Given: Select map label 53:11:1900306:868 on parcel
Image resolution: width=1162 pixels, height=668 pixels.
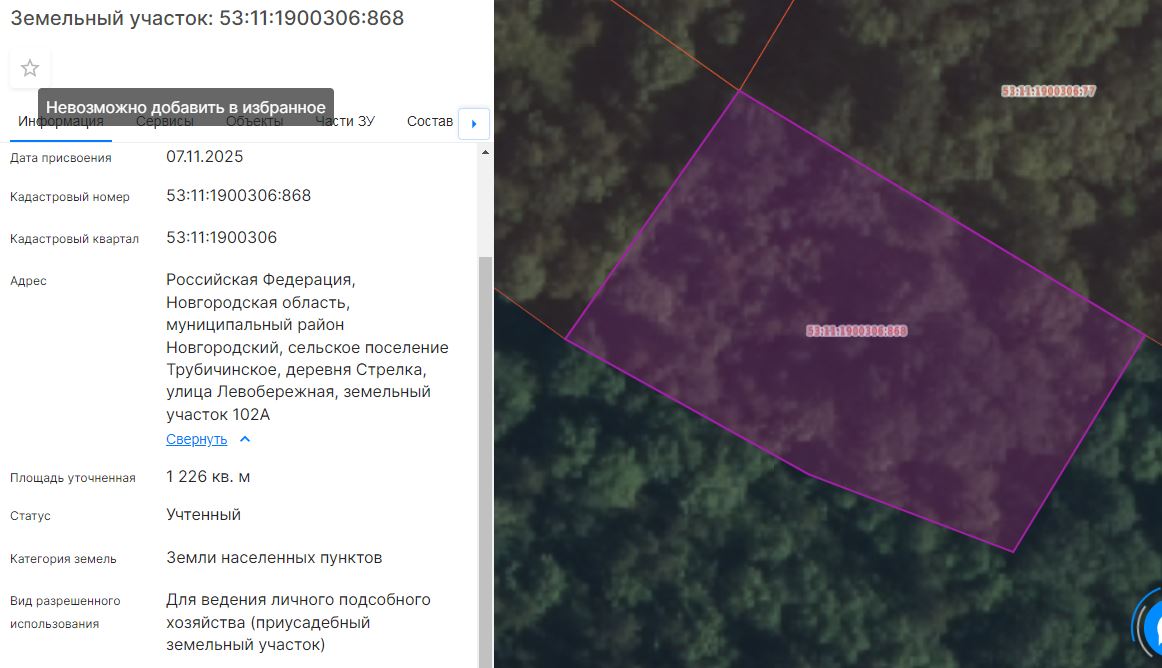Looking at the screenshot, I should point(857,331).
